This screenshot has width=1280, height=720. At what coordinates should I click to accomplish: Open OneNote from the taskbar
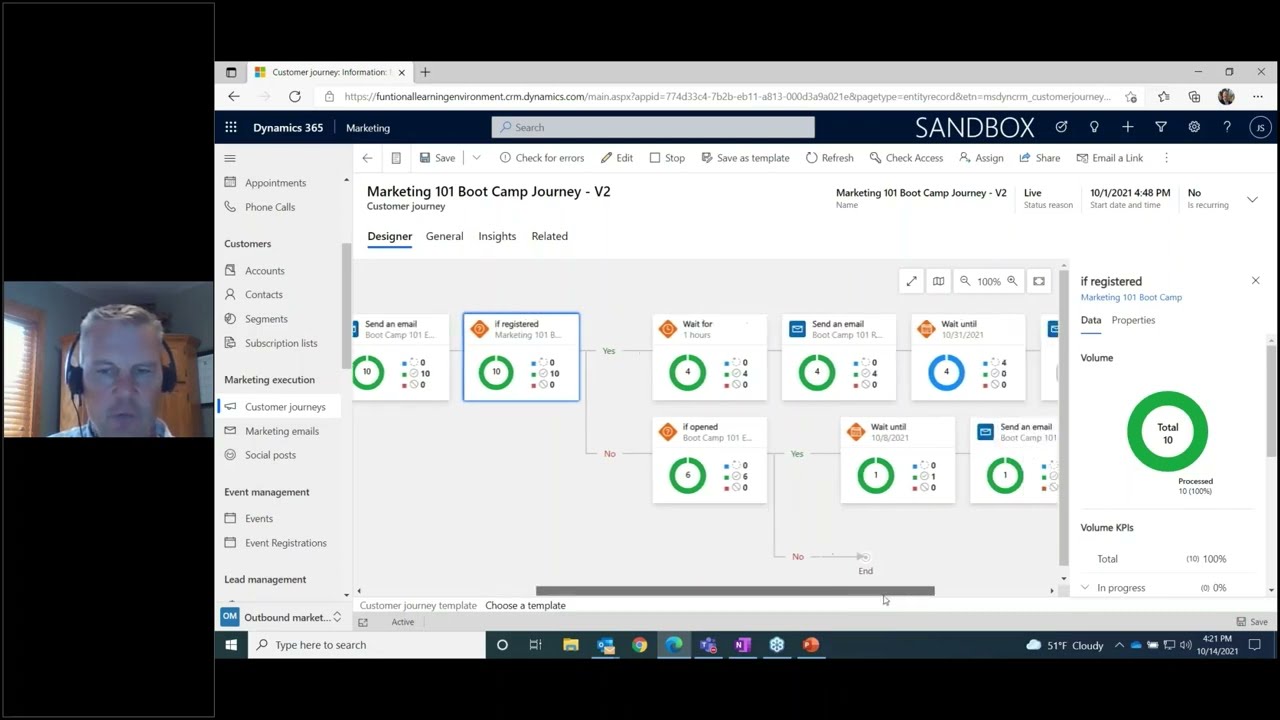click(742, 645)
